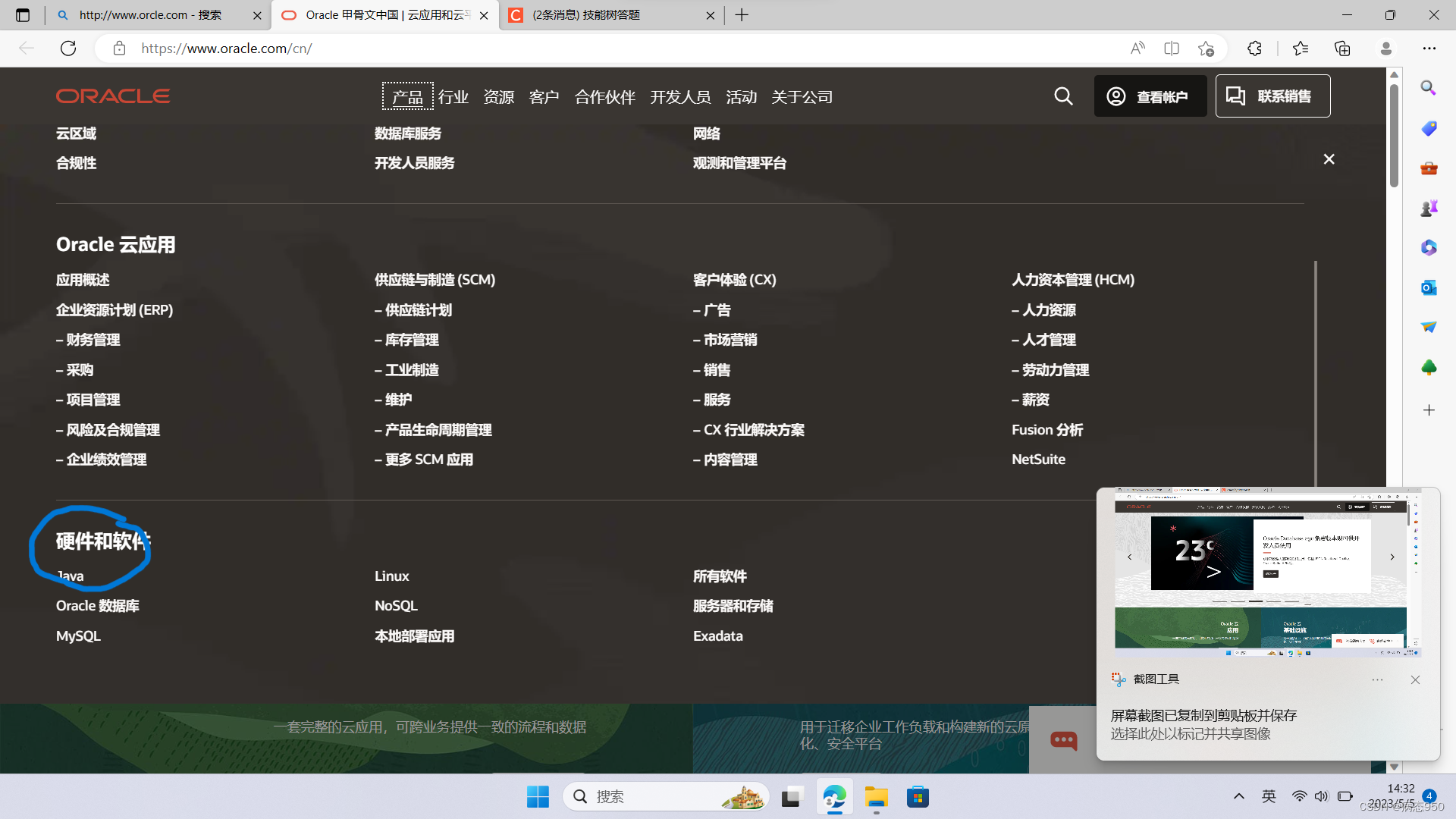Viewport: 1456px width, 819px height.
Task: Open Snipping Tool notification options menu
Action: pos(1377,679)
